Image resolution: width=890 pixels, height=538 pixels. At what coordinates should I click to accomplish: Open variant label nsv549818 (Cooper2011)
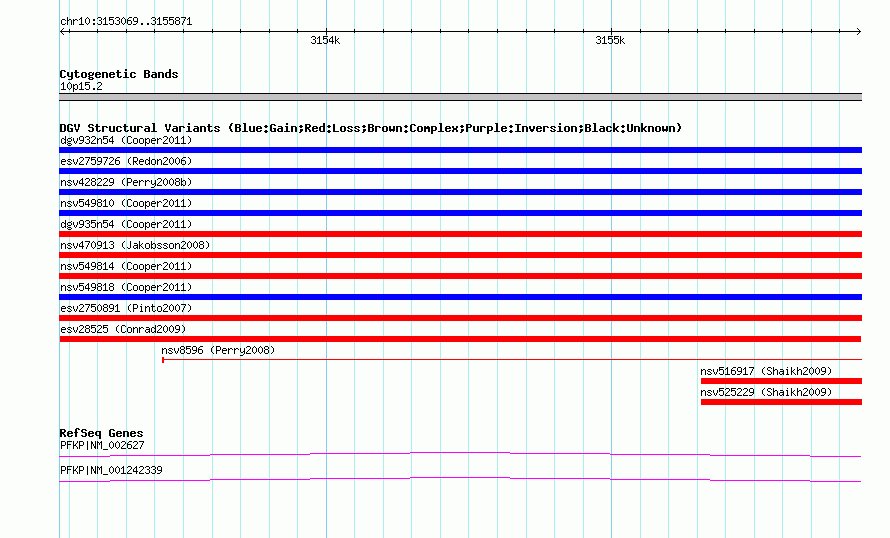click(x=126, y=287)
